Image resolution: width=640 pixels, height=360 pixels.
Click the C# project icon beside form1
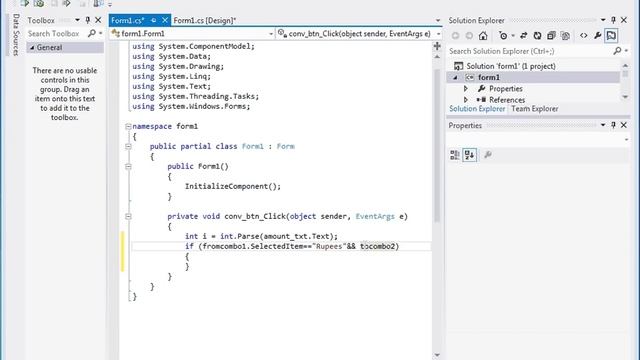[470, 77]
